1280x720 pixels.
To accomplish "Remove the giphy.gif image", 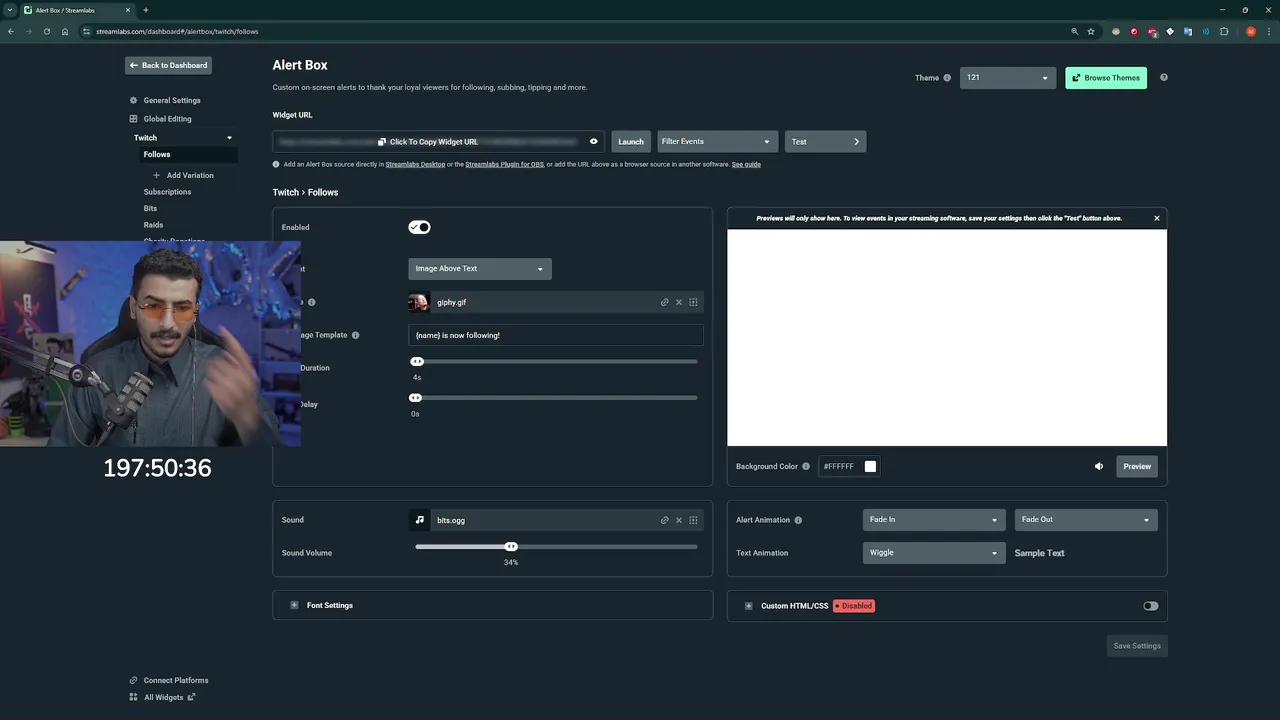I will coord(679,302).
